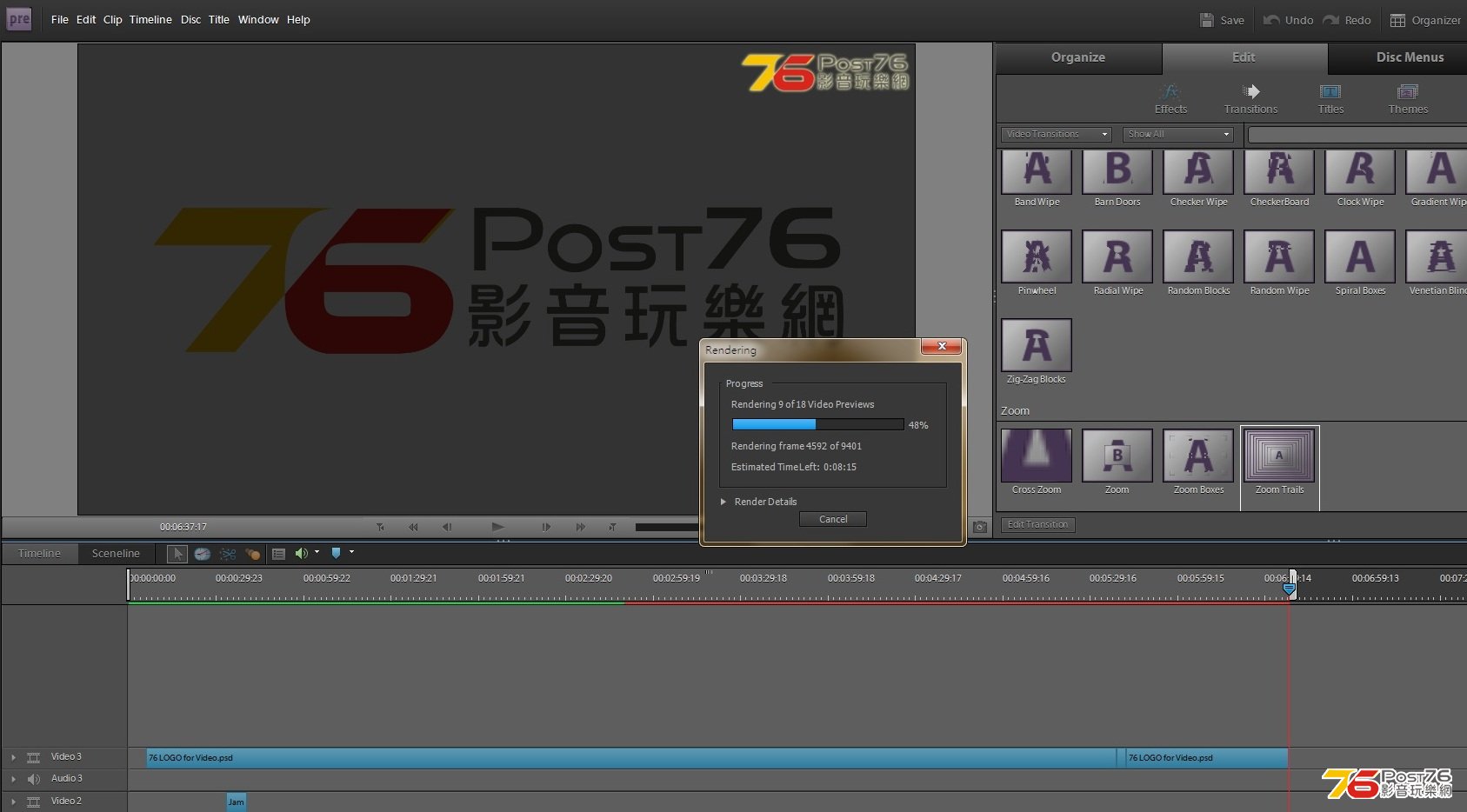1467x812 pixels.
Task: Open the File menu
Action: click(59, 19)
